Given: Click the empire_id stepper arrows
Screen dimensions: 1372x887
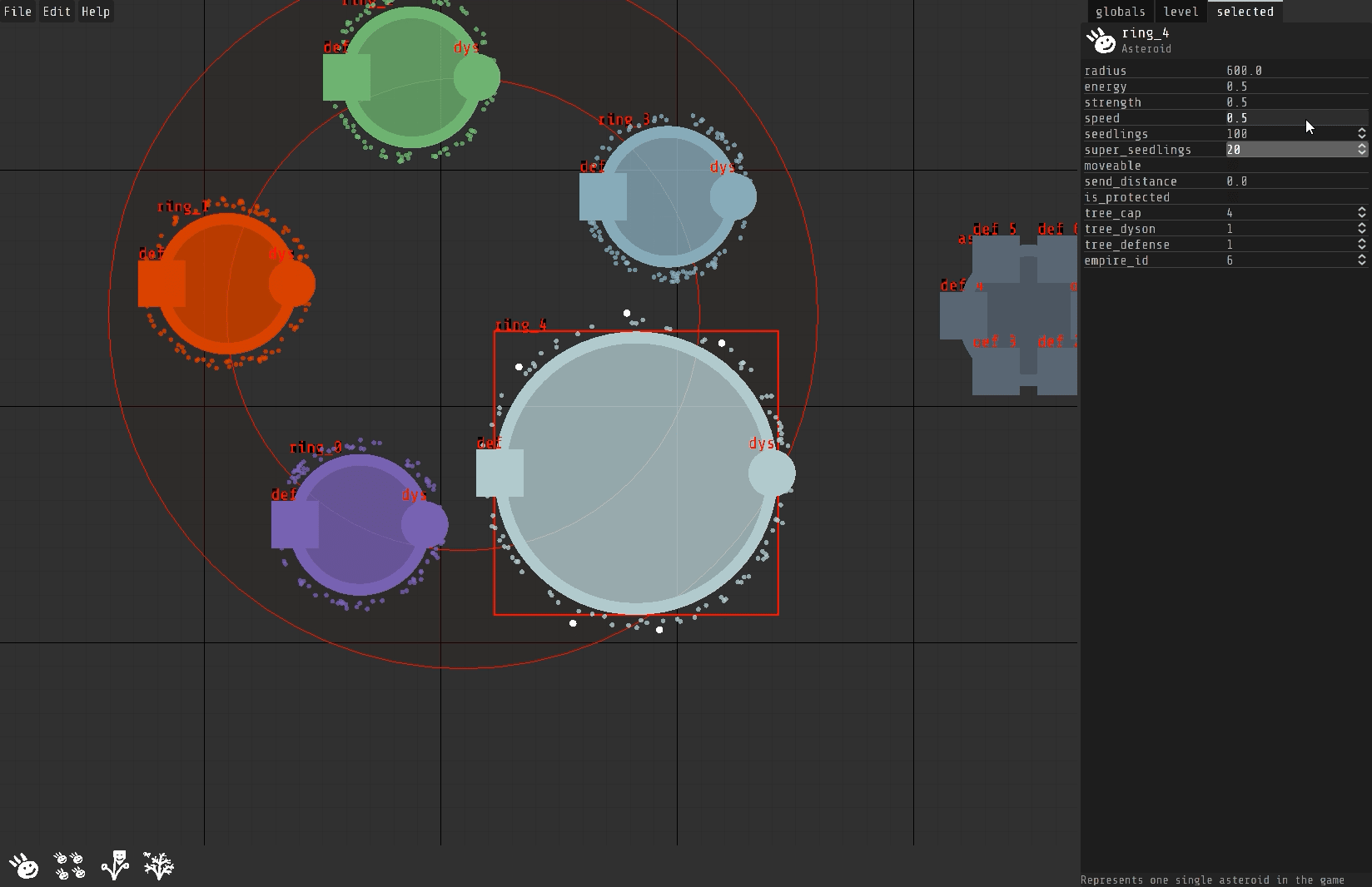Looking at the screenshot, I should pyautogui.click(x=1362, y=260).
